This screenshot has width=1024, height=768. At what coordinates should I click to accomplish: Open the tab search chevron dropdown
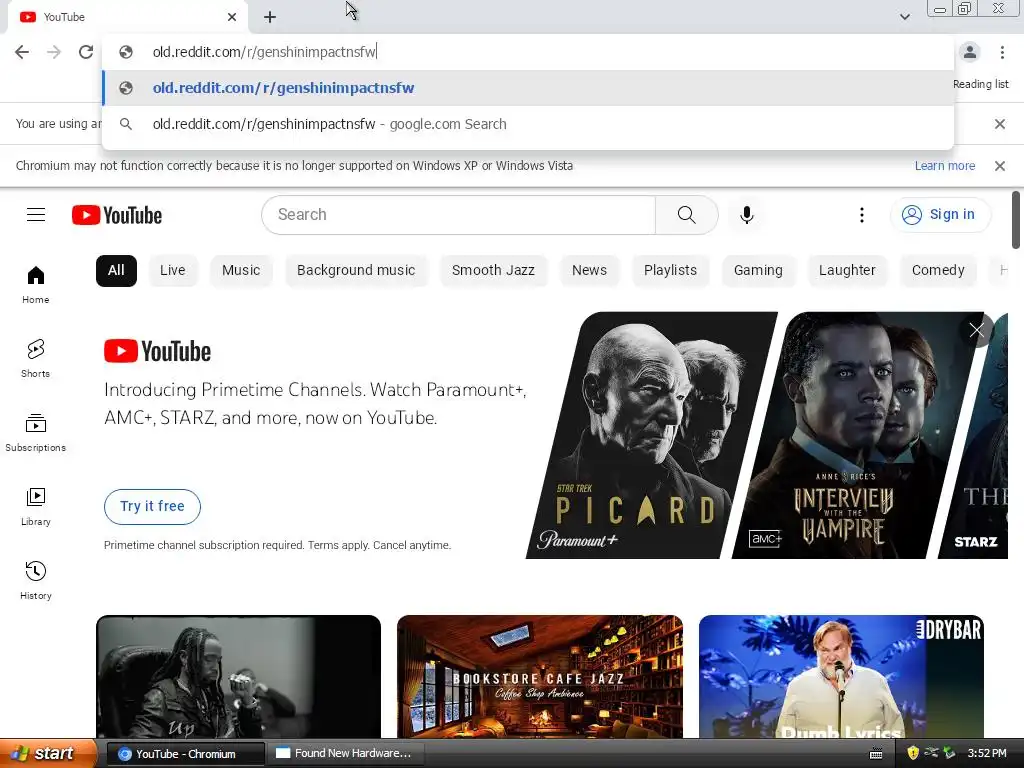point(904,17)
